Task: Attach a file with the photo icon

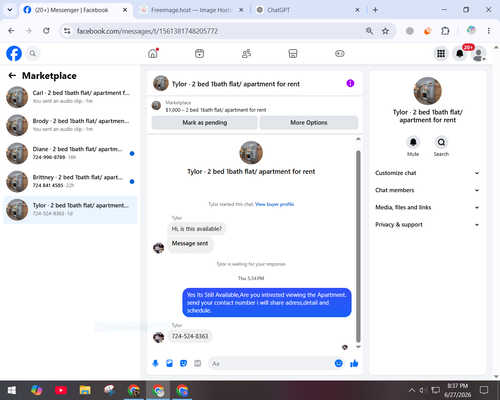Action: 169,363
